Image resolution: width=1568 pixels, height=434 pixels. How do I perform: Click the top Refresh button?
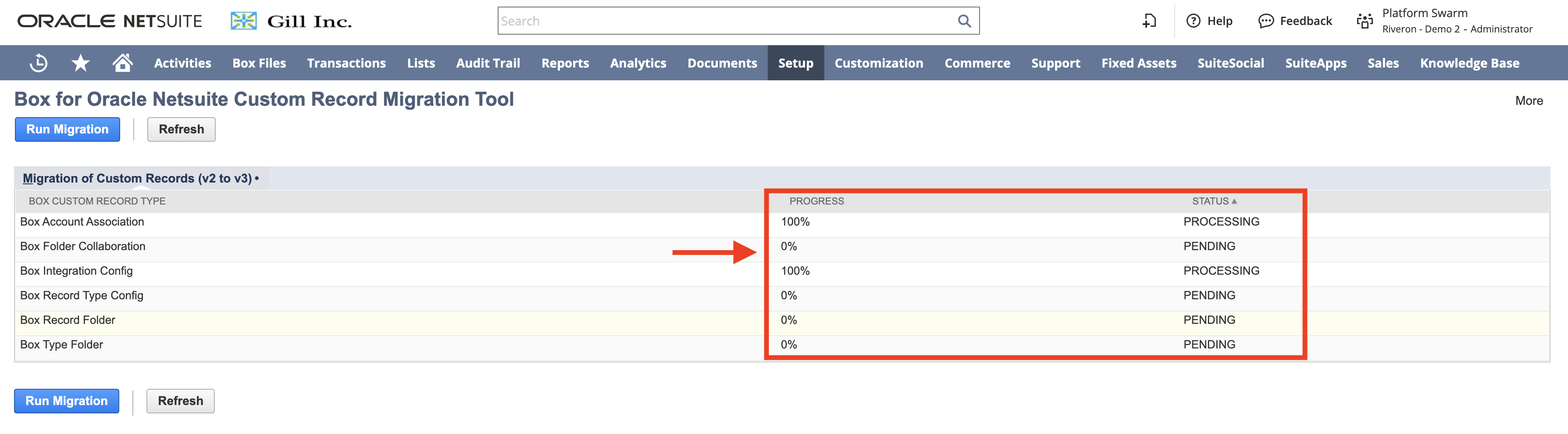182,129
